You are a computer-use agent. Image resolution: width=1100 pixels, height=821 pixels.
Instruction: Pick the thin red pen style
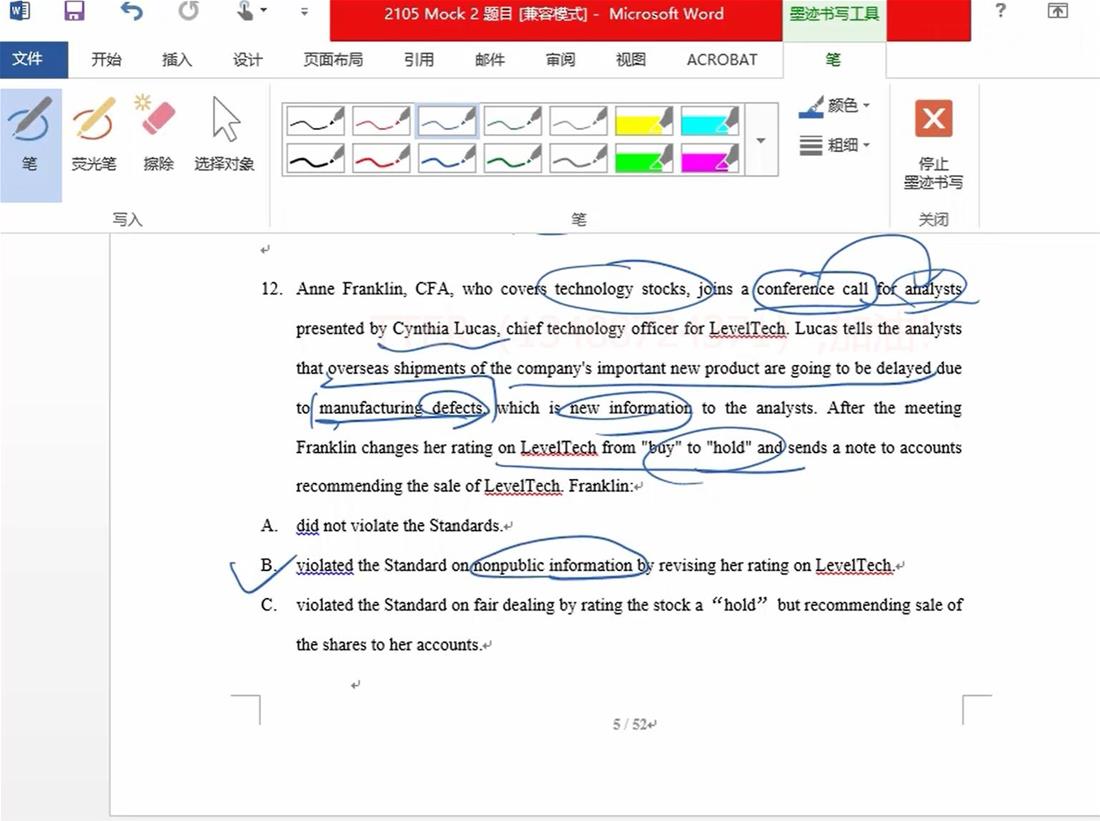pos(381,121)
